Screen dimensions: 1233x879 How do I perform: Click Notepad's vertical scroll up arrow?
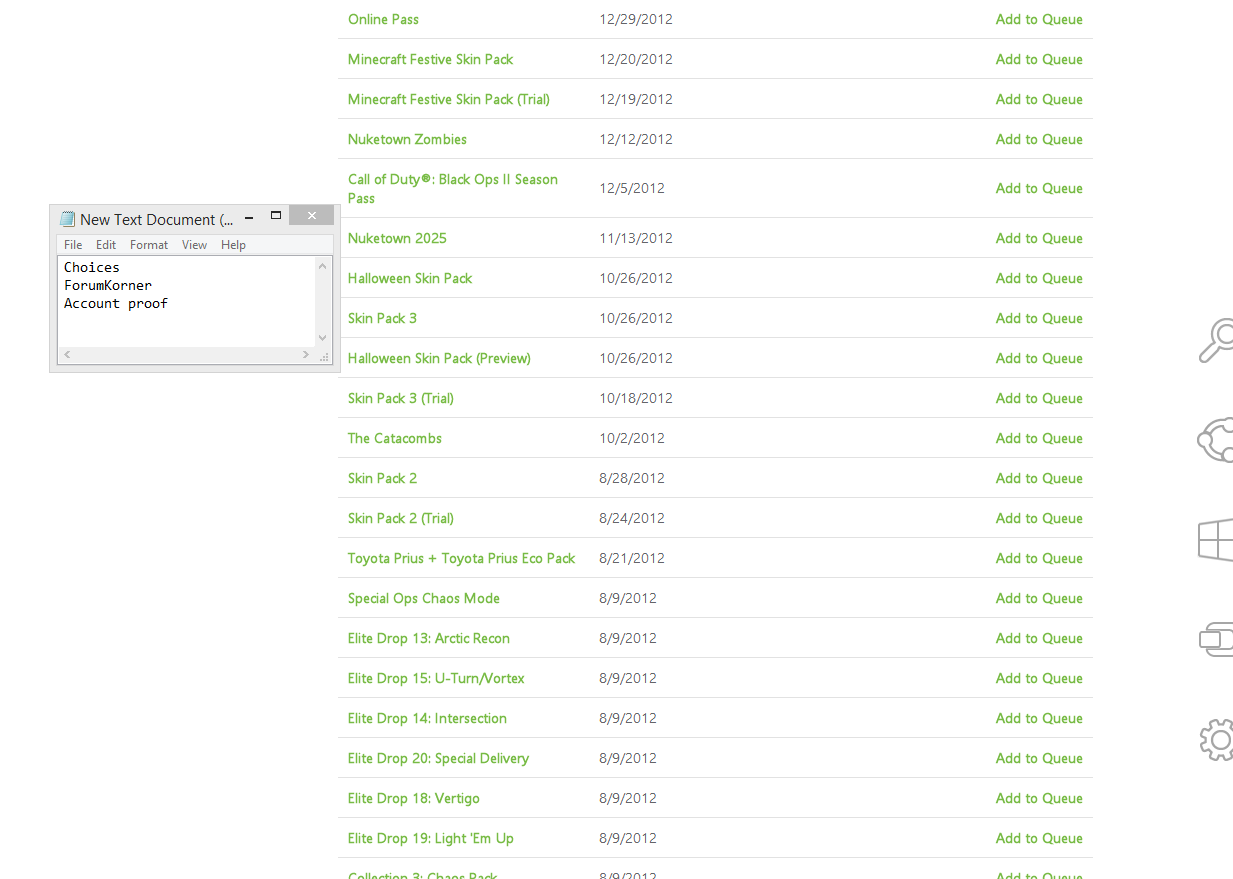[322, 266]
